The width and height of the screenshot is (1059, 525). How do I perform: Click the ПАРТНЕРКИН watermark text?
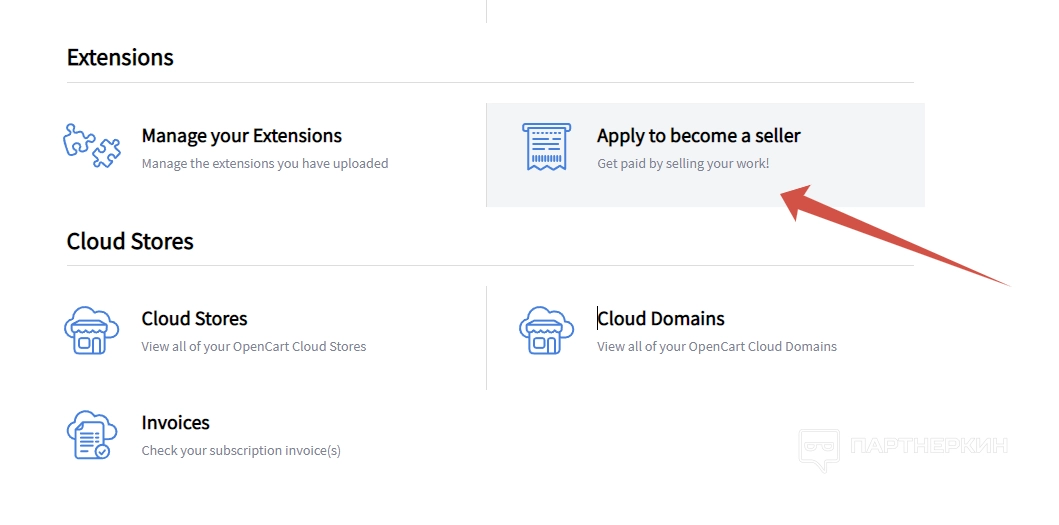tap(928, 446)
